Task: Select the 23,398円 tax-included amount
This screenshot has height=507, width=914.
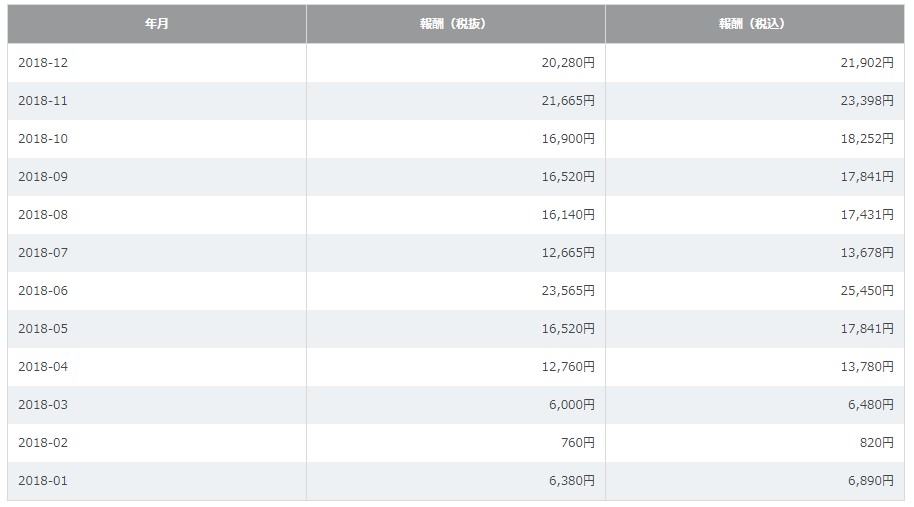Action: [866, 101]
